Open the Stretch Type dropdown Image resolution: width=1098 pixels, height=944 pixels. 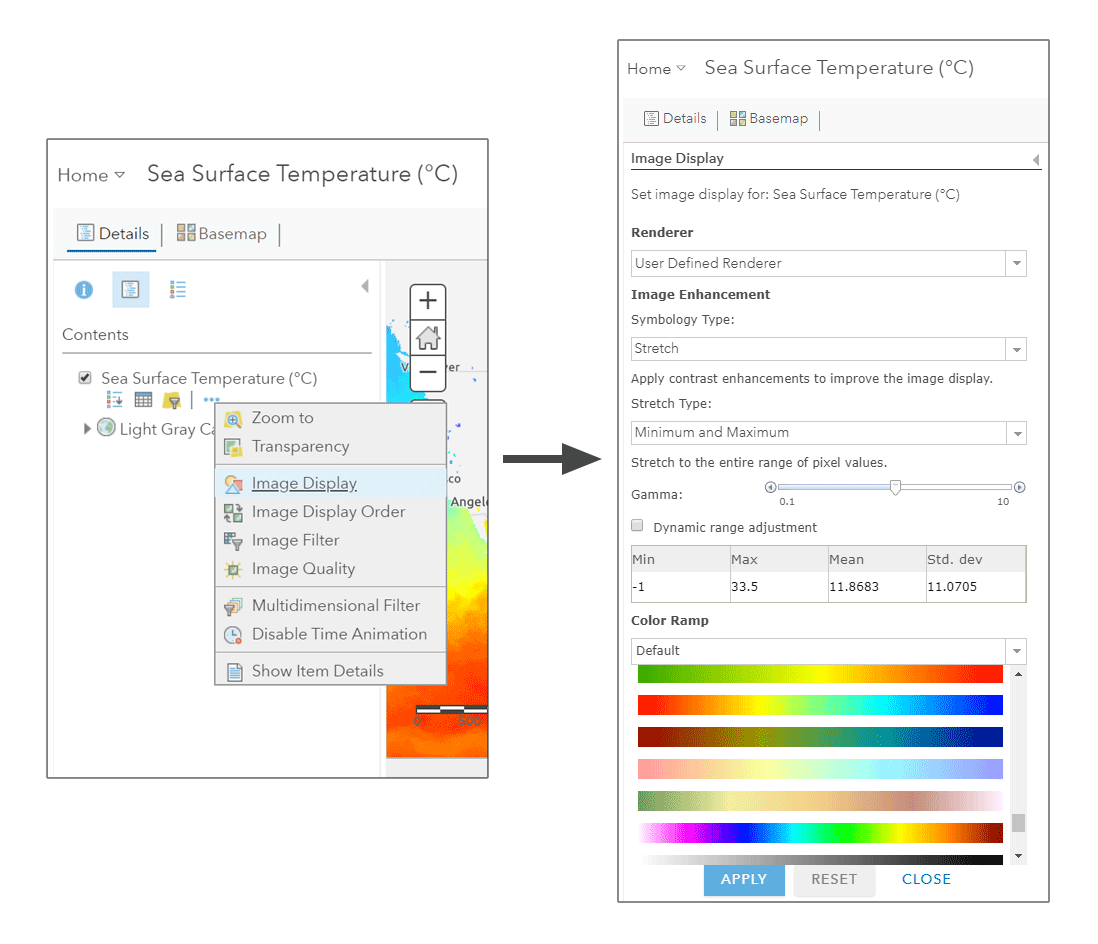[1016, 433]
